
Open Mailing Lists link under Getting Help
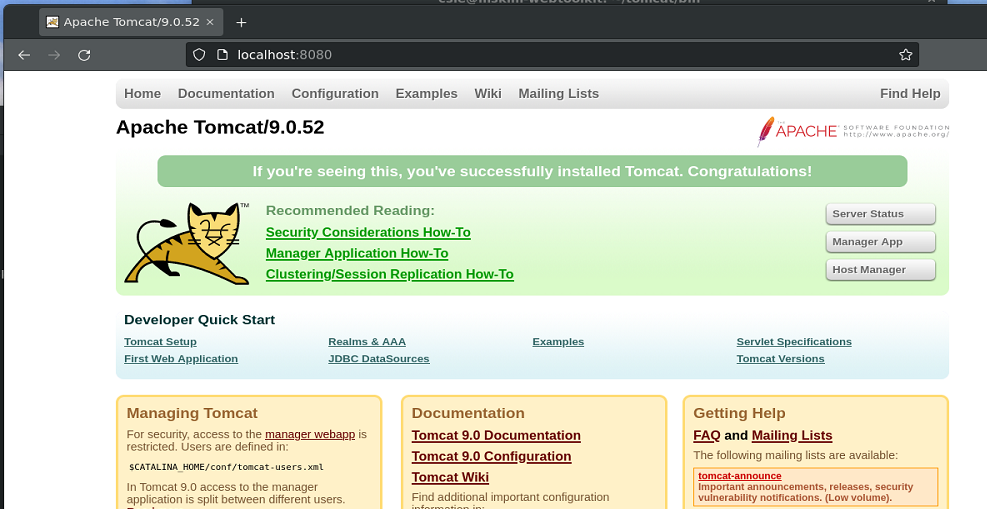coord(792,435)
